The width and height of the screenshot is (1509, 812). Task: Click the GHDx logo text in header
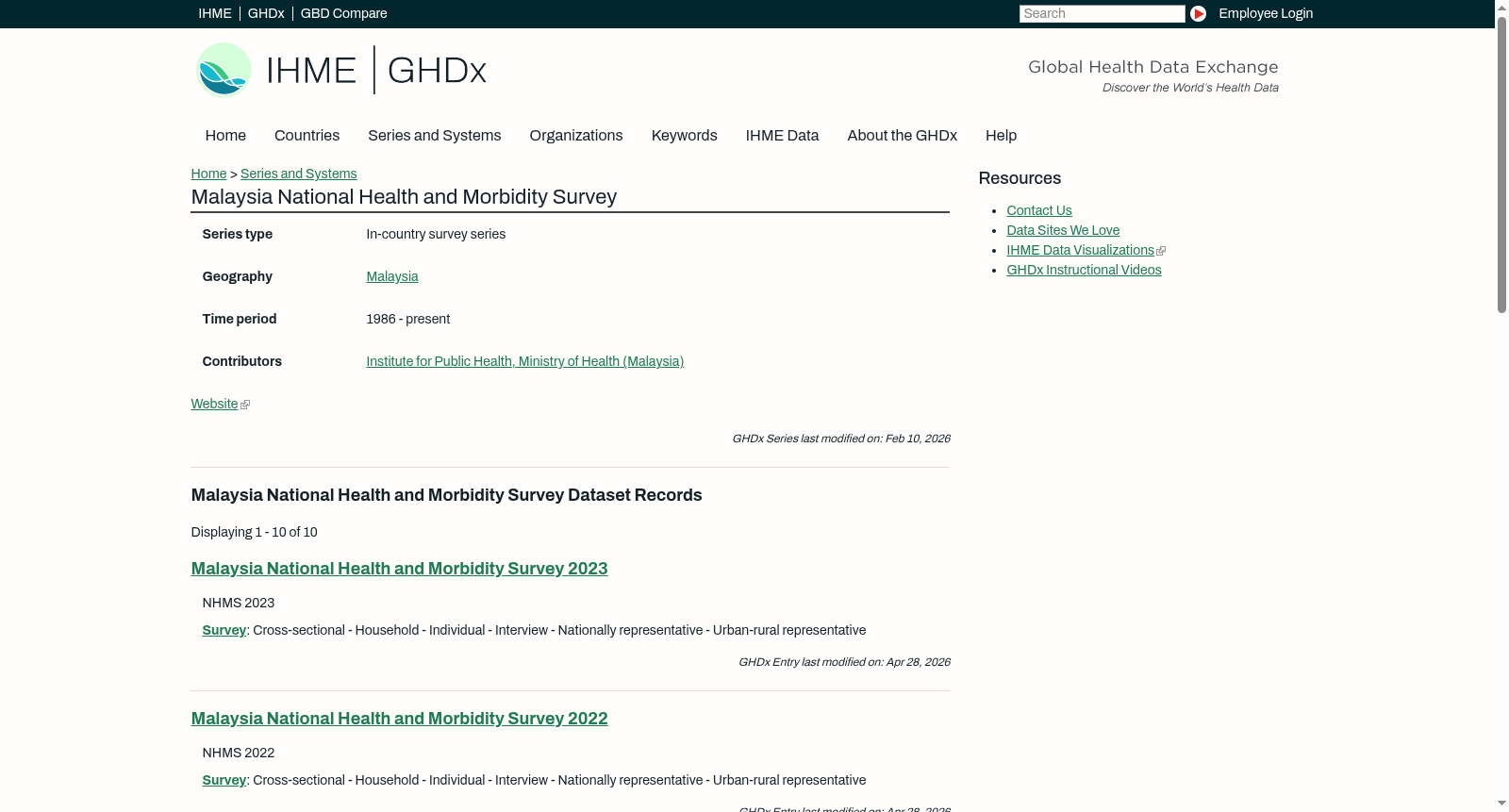pyautogui.click(x=437, y=71)
